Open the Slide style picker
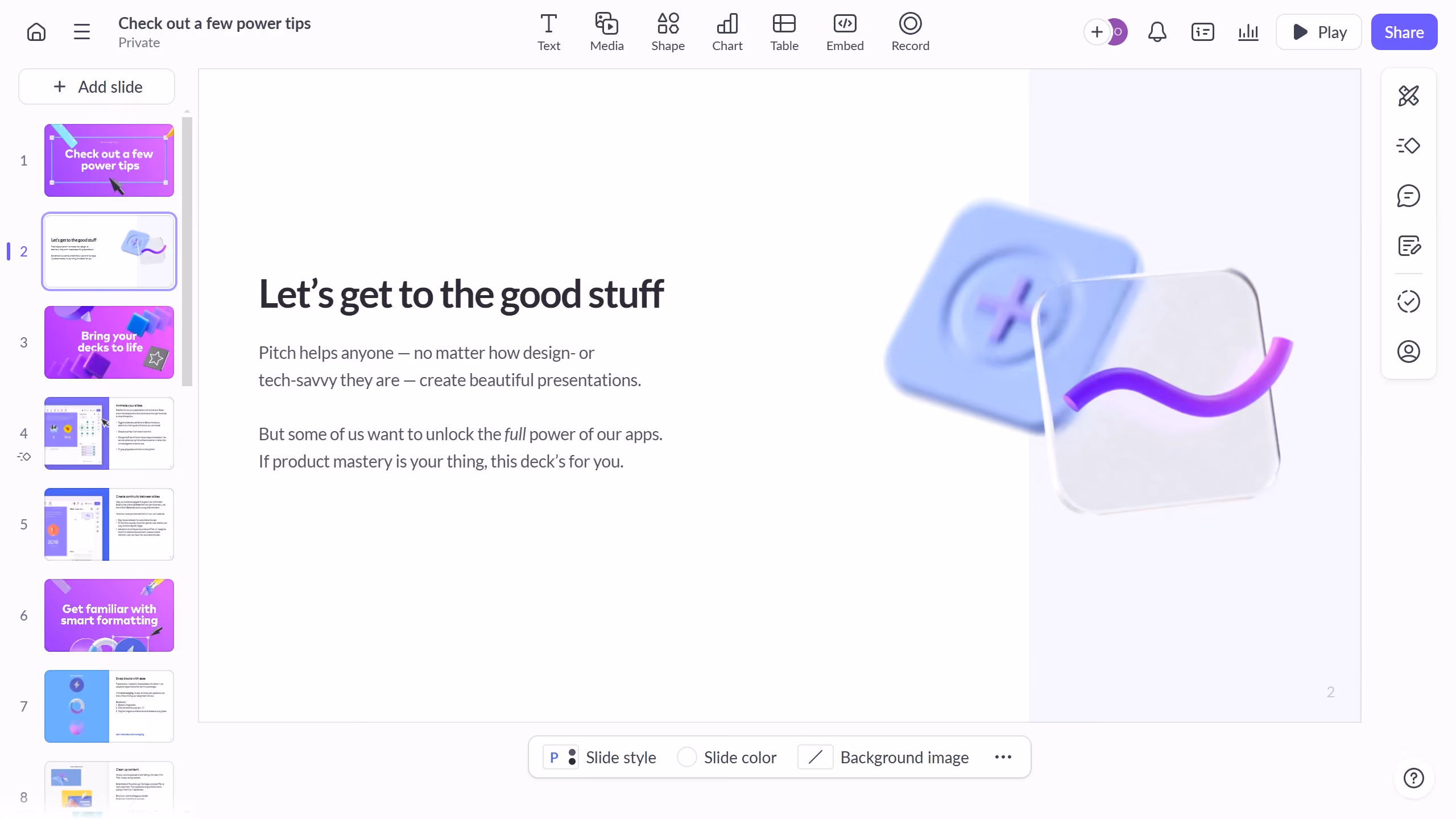The height and width of the screenshot is (819, 1456). click(x=599, y=757)
